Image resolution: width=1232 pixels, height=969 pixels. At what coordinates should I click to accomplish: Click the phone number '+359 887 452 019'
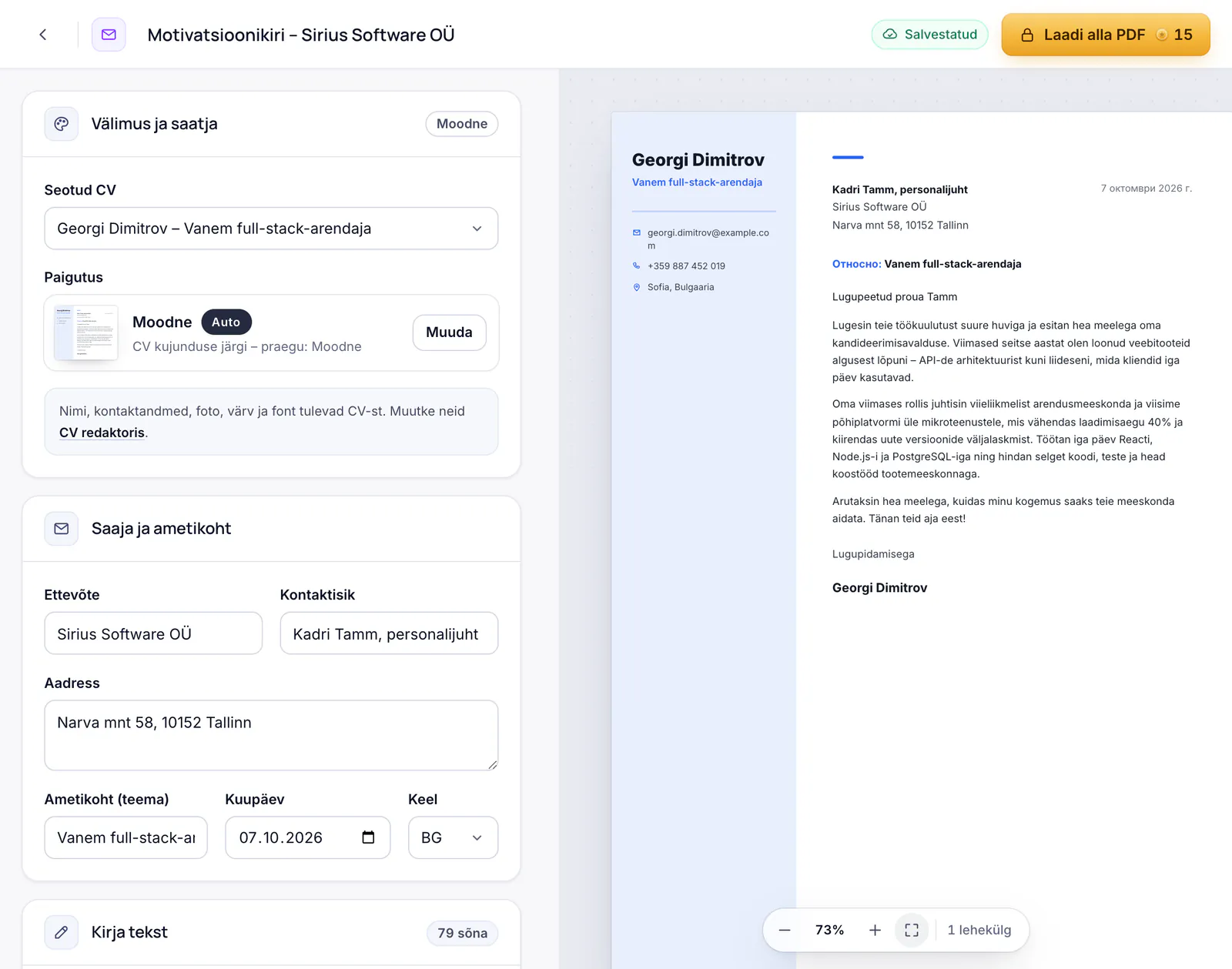click(x=686, y=266)
